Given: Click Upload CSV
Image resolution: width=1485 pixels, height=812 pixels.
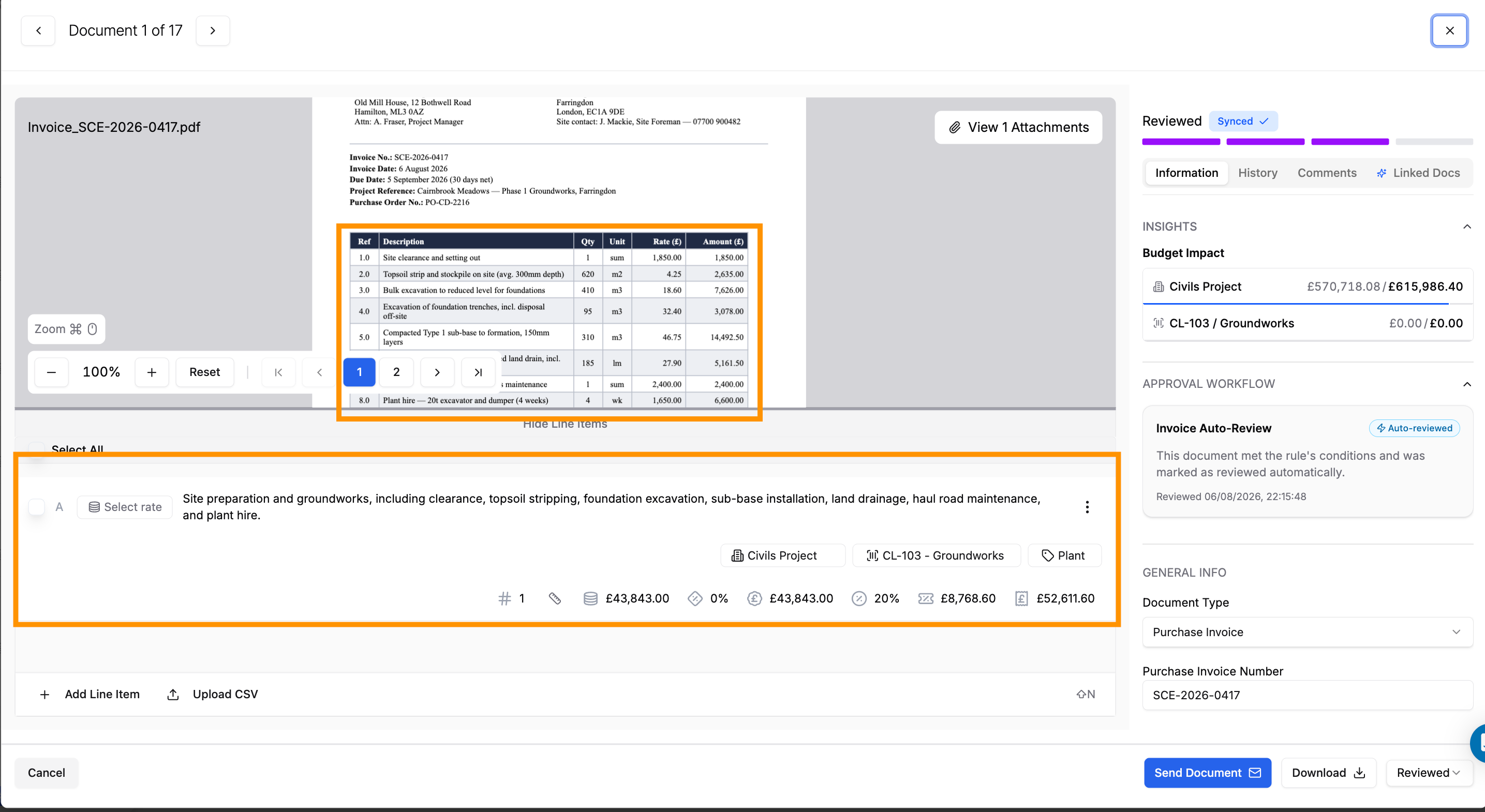Looking at the screenshot, I should point(212,695).
